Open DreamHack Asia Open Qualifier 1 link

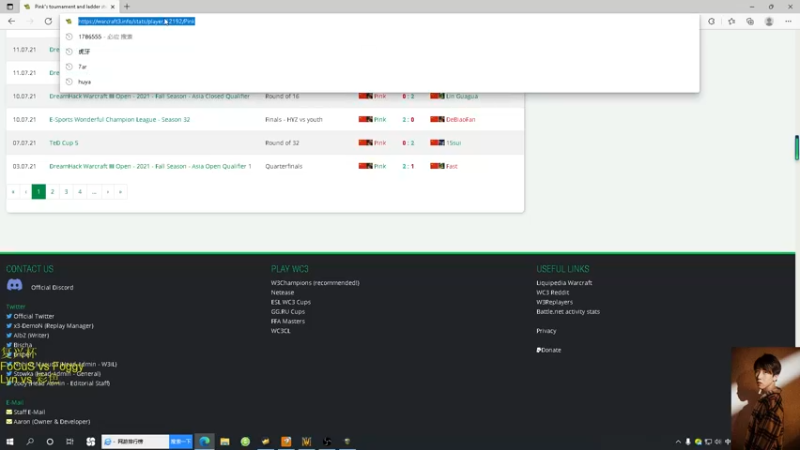click(x=150, y=166)
